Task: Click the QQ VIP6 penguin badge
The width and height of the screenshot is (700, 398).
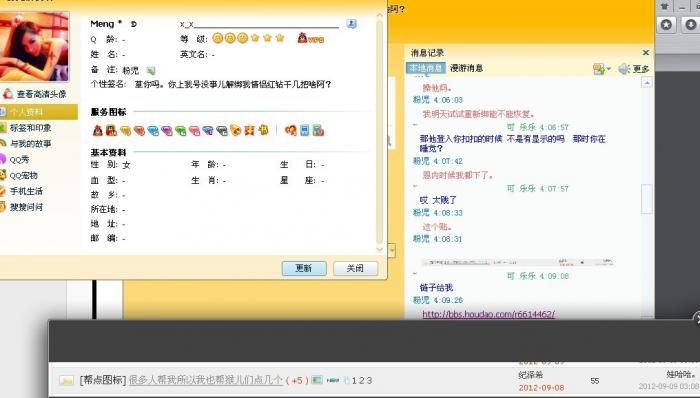Action: click(x=310, y=38)
